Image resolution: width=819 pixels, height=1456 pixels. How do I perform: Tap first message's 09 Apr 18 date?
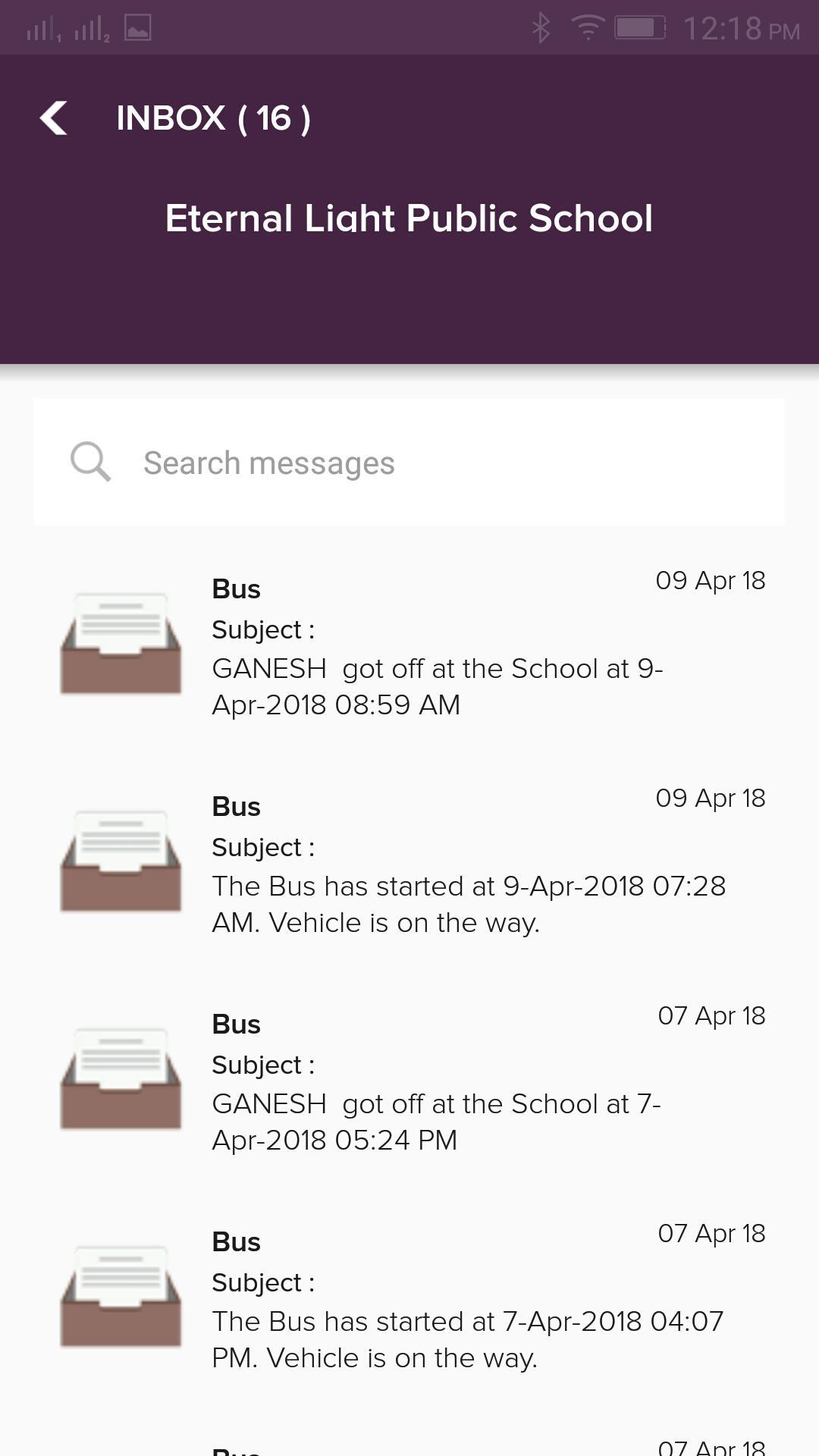coord(711,580)
